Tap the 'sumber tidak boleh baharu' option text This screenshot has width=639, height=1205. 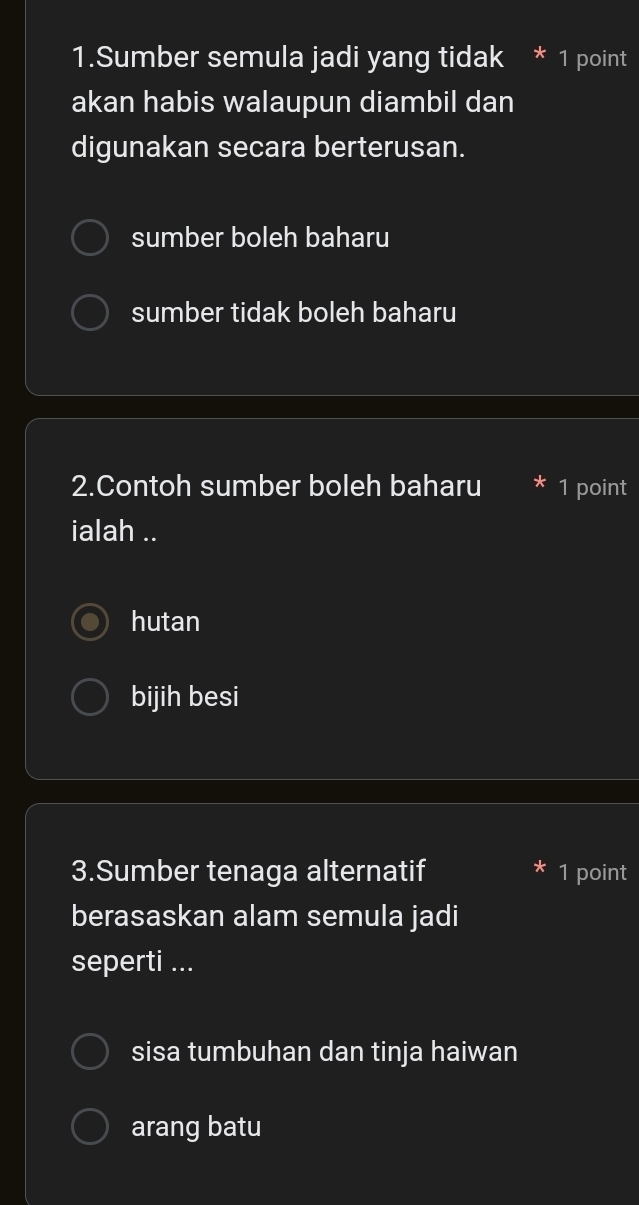293,313
